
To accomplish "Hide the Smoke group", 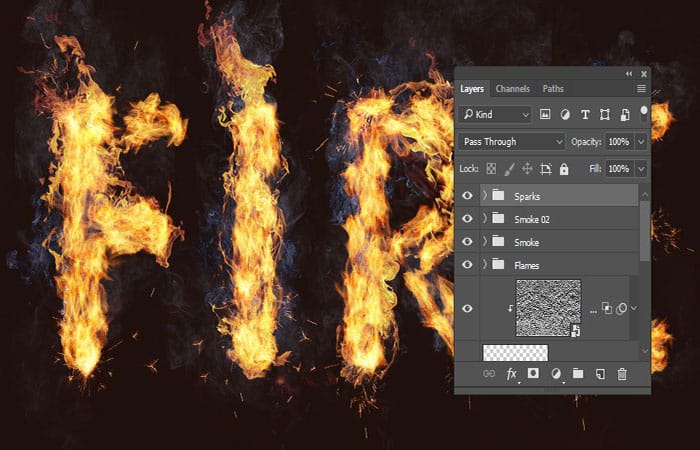I will point(467,242).
